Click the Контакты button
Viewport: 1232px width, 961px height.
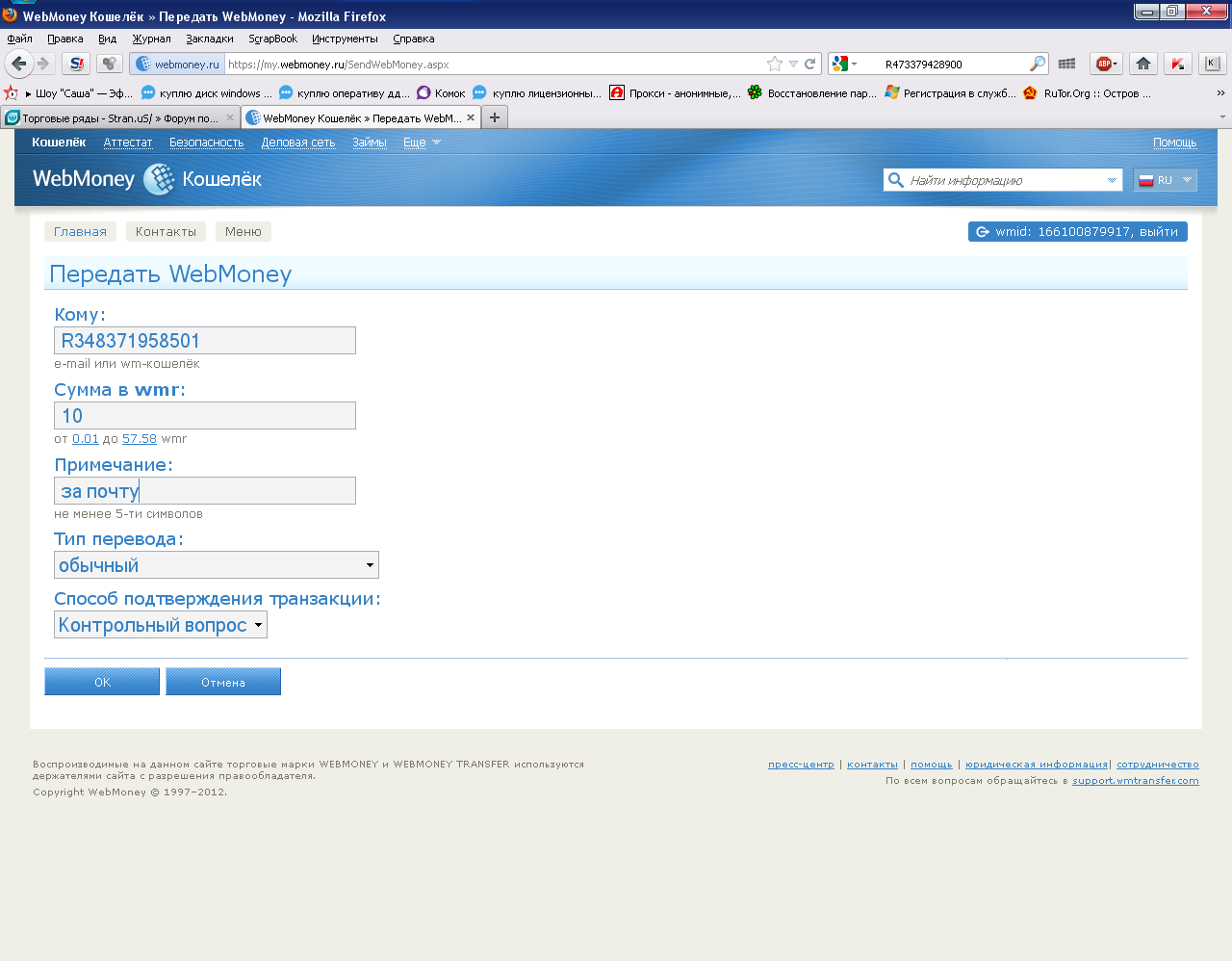coord(166,231)
